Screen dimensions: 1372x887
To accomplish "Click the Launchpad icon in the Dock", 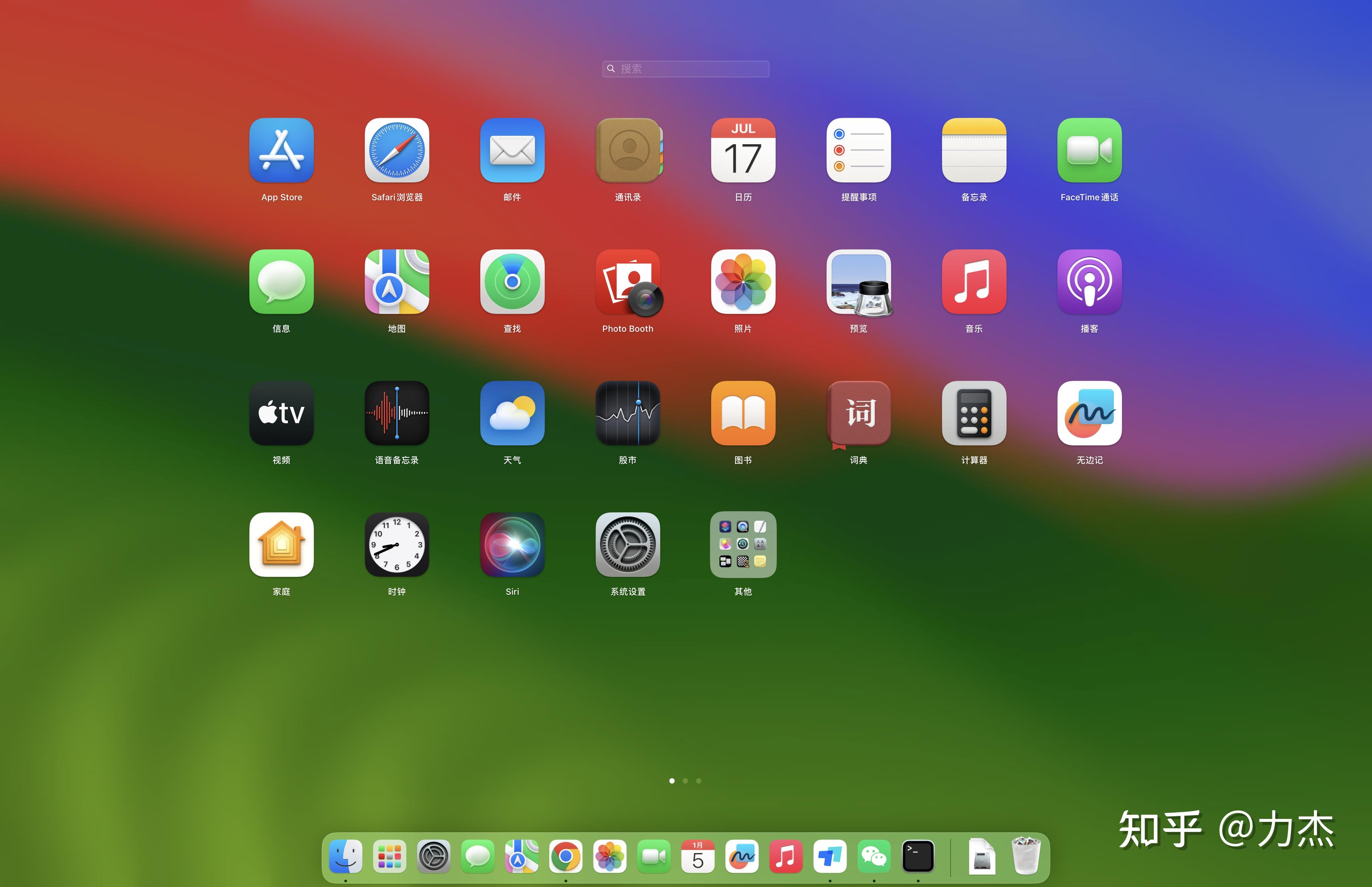I will pyautogui.click(x=390, y=857).
